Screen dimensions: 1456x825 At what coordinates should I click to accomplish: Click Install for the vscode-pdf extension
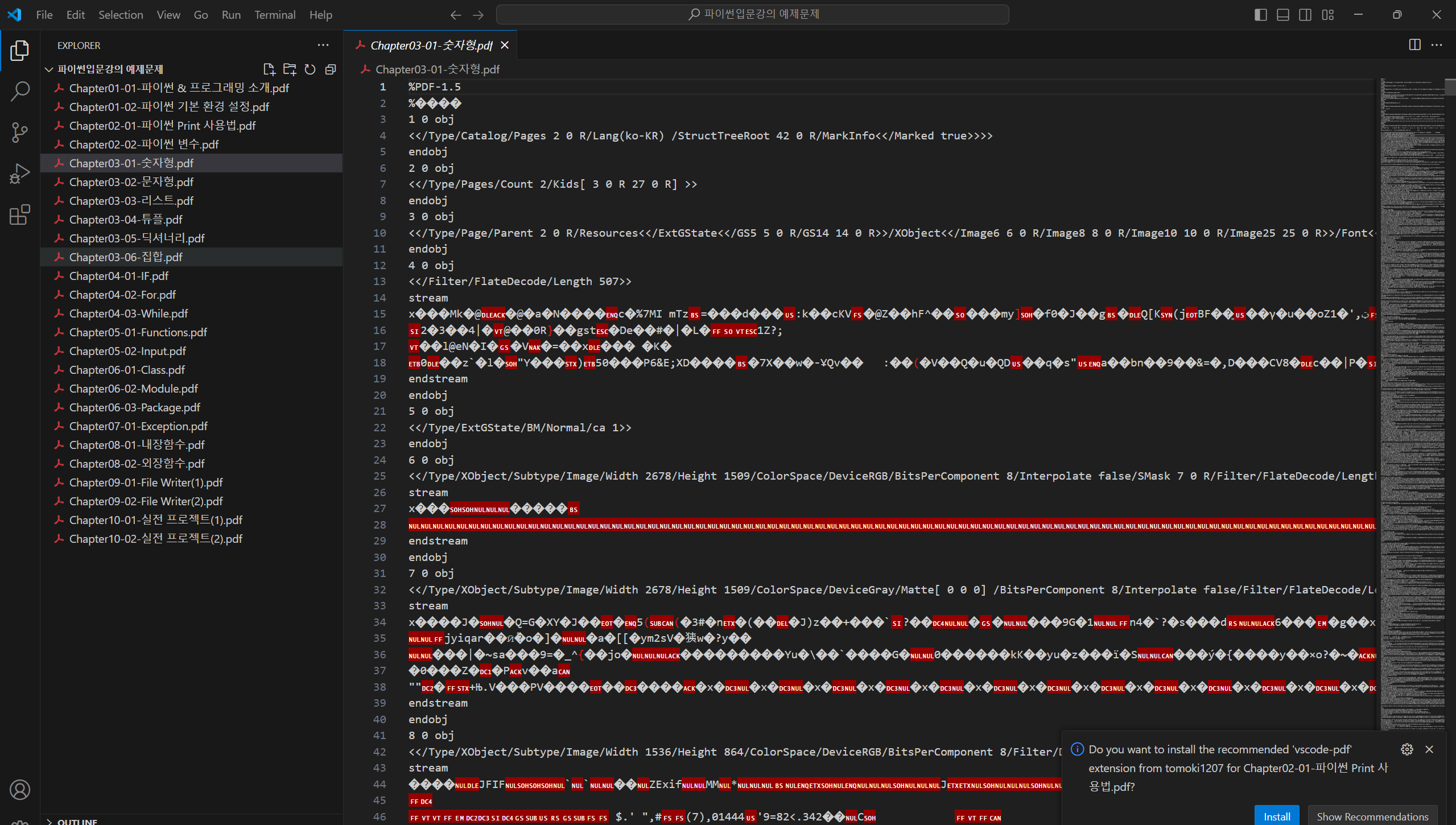[x=1277, y=816]
